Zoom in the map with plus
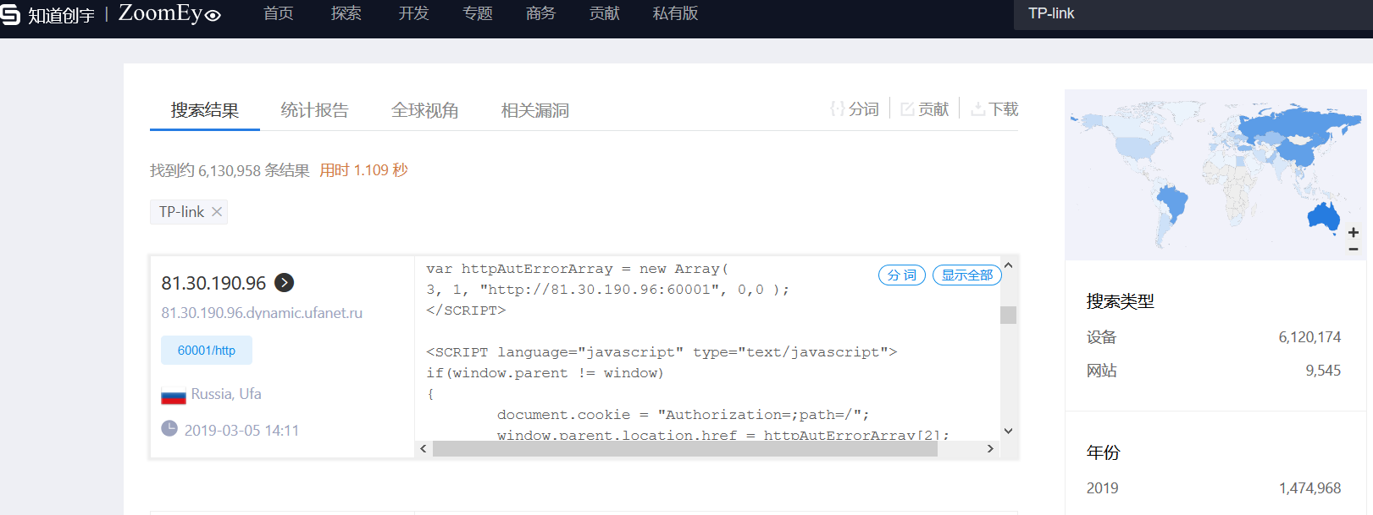The width and height of the screenshot is (1373, 515). pyautogui.click(x=1353, y=231)
